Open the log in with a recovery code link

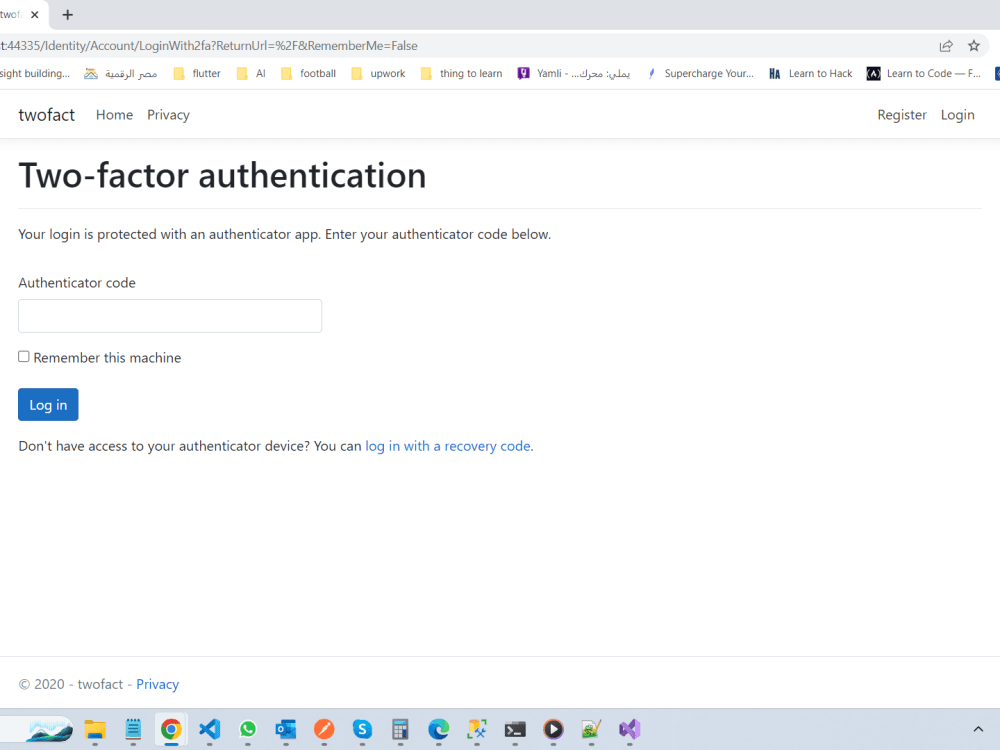pos(447,446)
